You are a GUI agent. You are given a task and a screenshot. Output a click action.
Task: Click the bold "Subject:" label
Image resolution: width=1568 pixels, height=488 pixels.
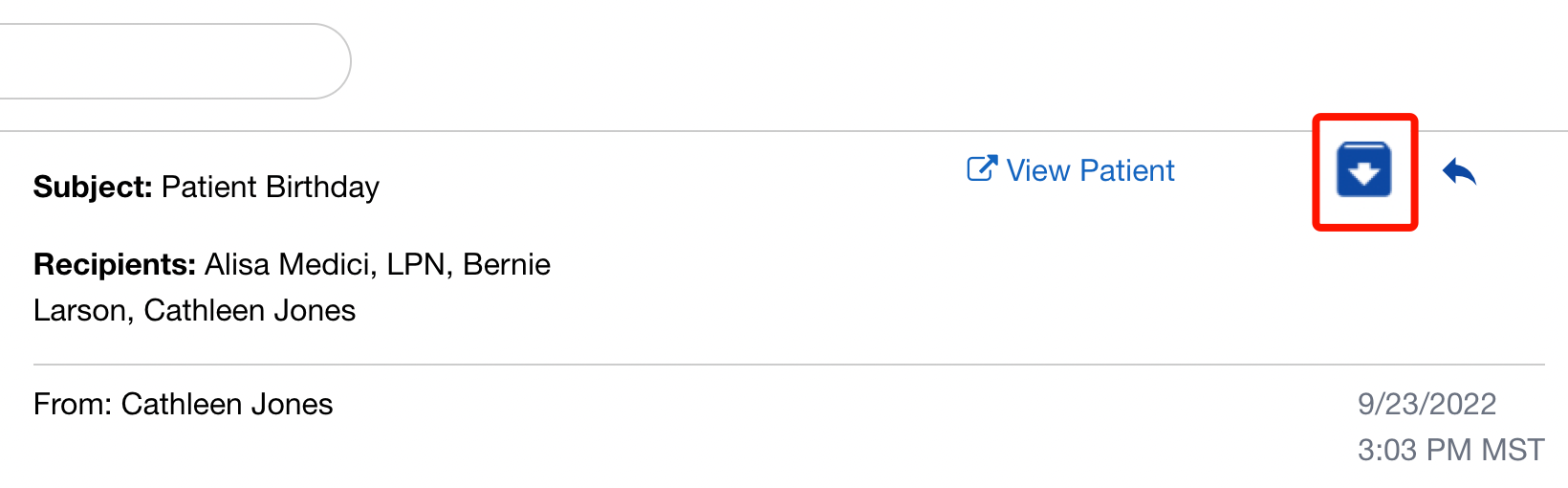pos(93,187)
